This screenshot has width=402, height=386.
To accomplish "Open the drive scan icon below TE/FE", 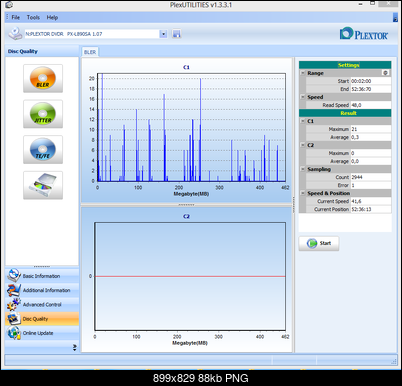I will tap(43, 185).
